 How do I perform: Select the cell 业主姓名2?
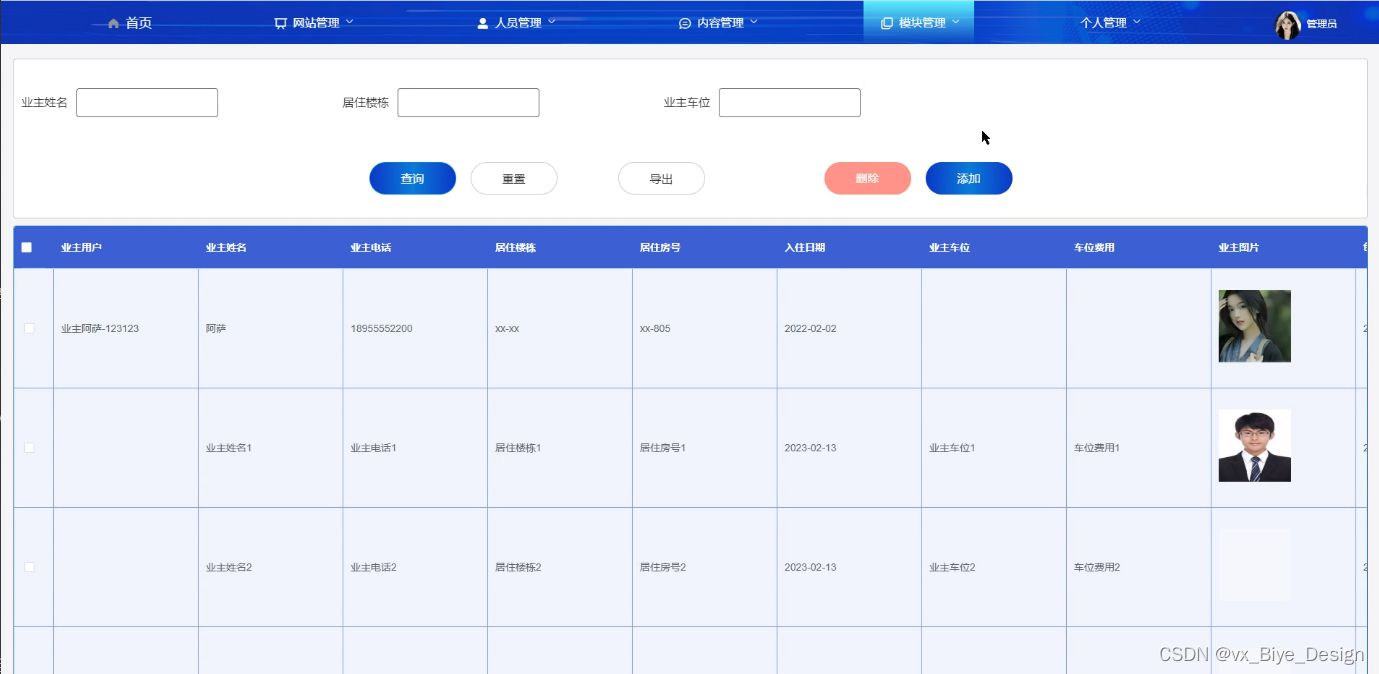point(229,567)
